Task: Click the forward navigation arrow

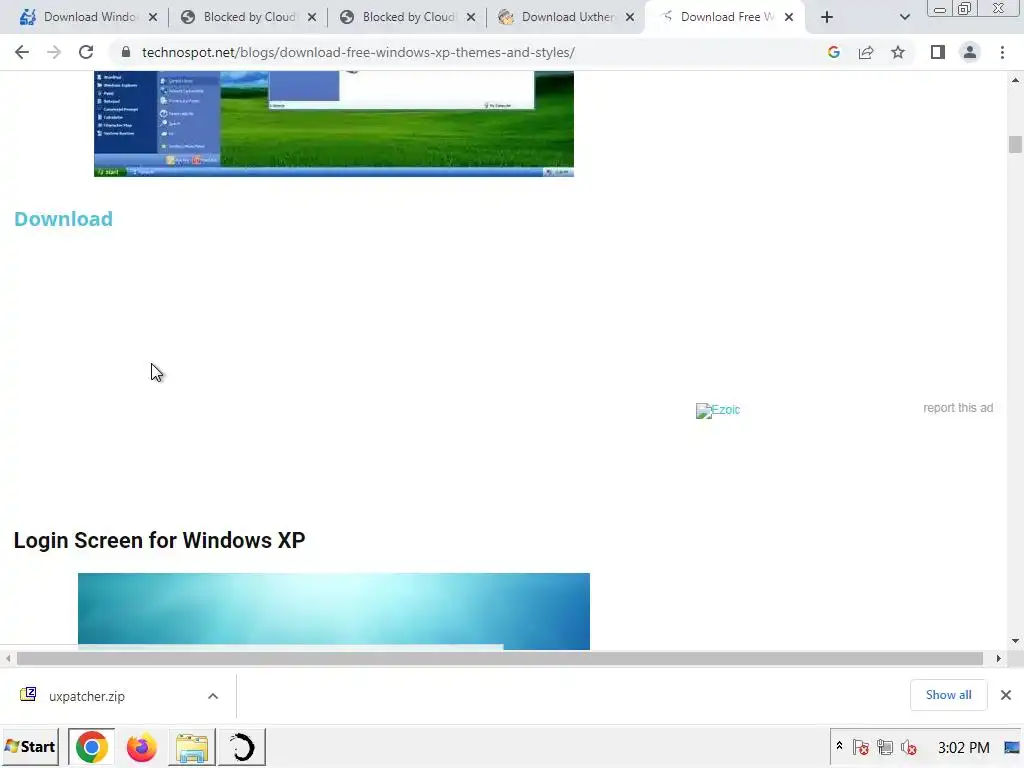Action: (x=54, y=52)
